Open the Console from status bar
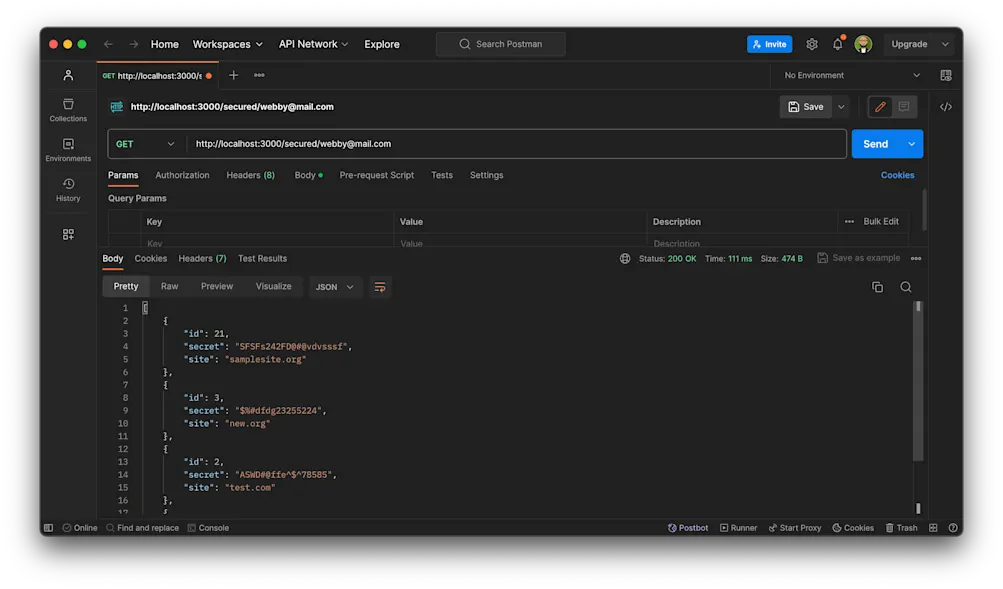The width and height of the screenshot is (1003, 589). [209, 528]
